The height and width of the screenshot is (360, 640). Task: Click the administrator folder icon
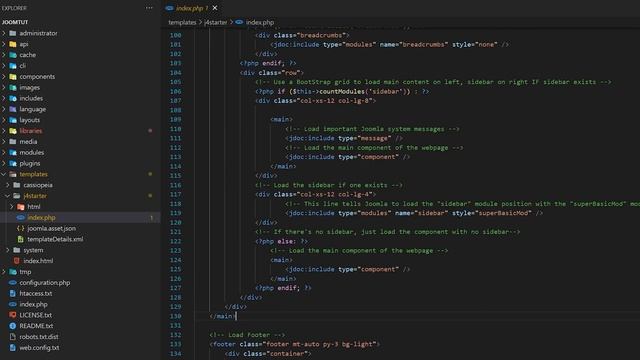(13, 33)
